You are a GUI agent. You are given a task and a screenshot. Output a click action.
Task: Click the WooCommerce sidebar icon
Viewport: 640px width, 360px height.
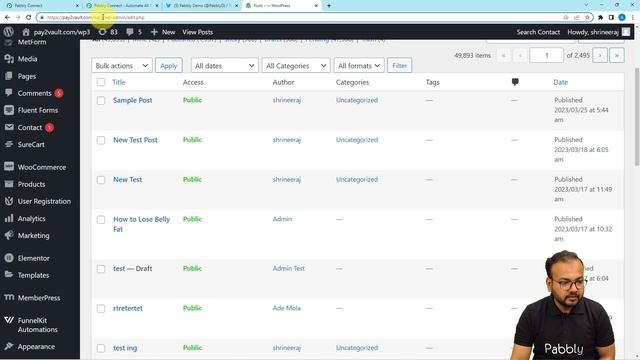pos(9,167)
